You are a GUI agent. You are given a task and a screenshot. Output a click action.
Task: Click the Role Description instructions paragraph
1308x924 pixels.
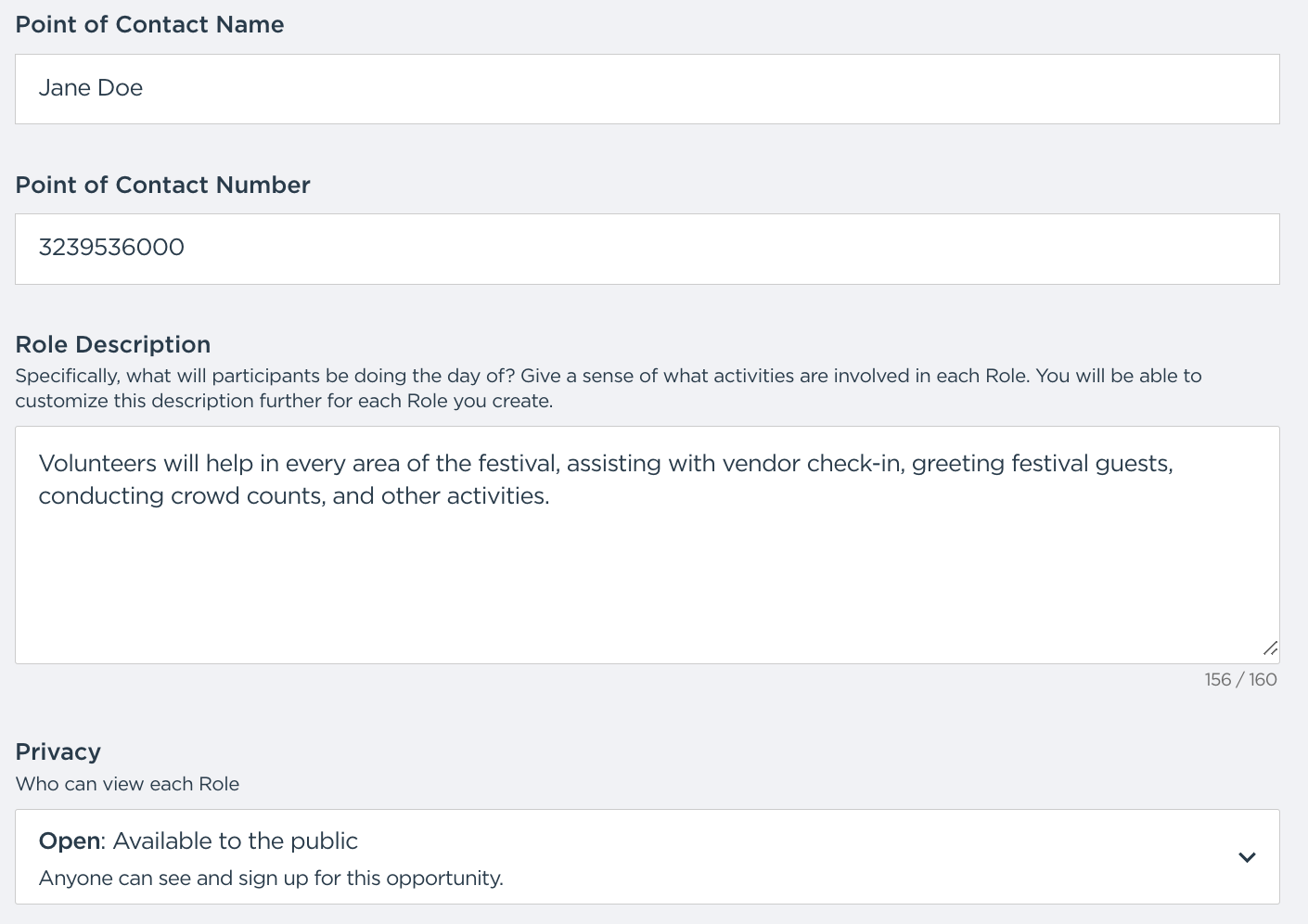pyautogui.click(x=609, y=389)
